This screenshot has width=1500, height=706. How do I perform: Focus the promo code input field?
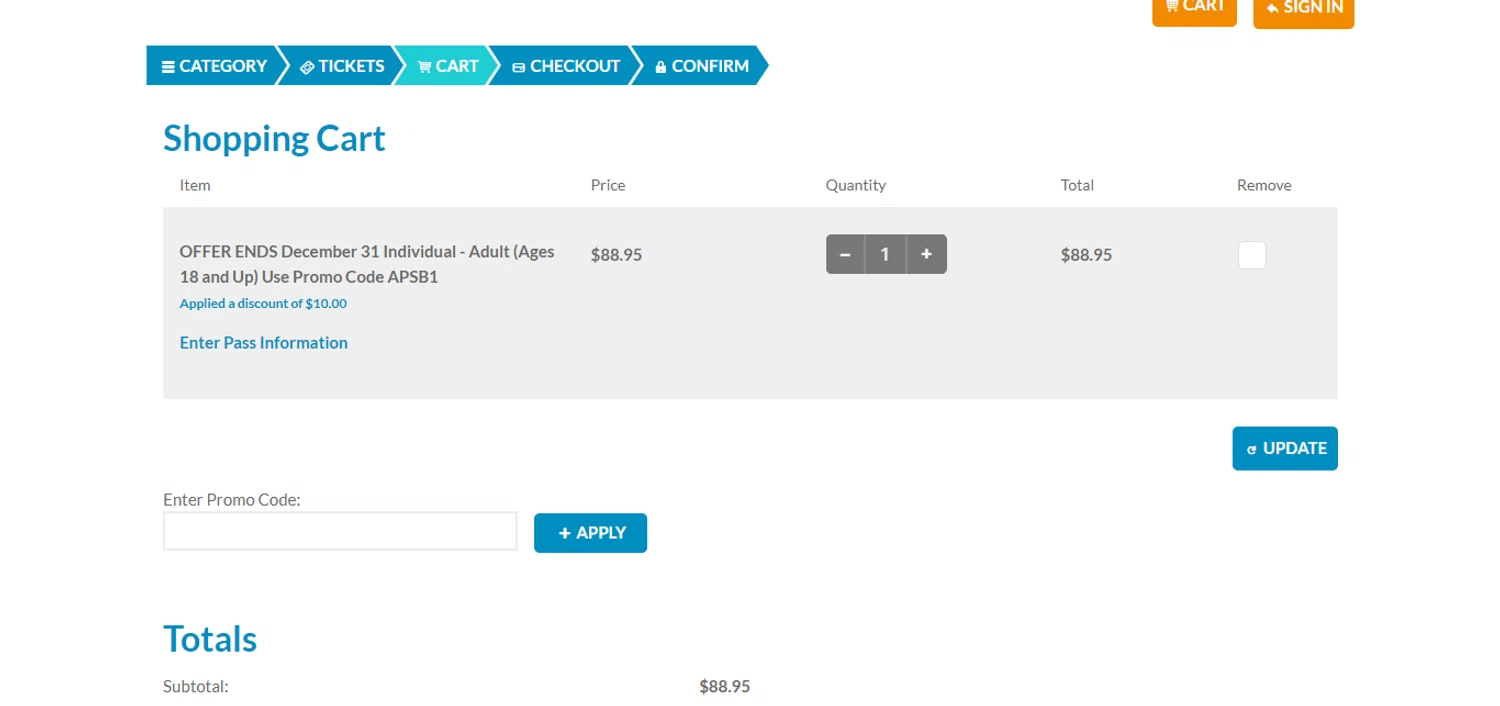click(340, 531)
